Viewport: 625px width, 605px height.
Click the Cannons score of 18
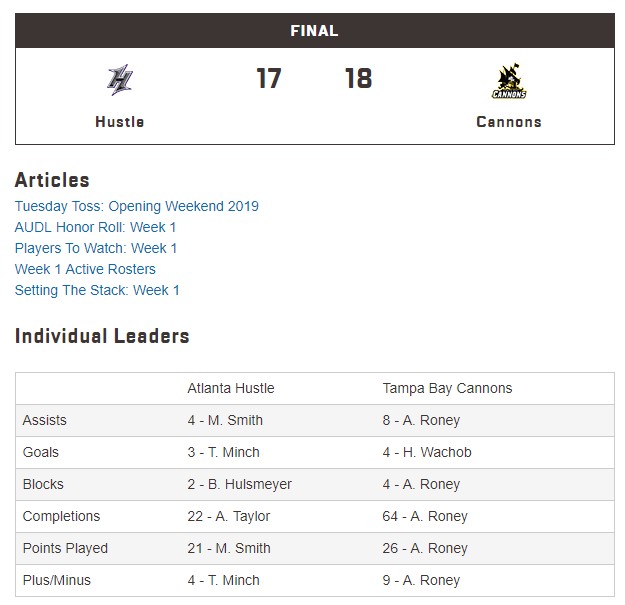[358, 79]
